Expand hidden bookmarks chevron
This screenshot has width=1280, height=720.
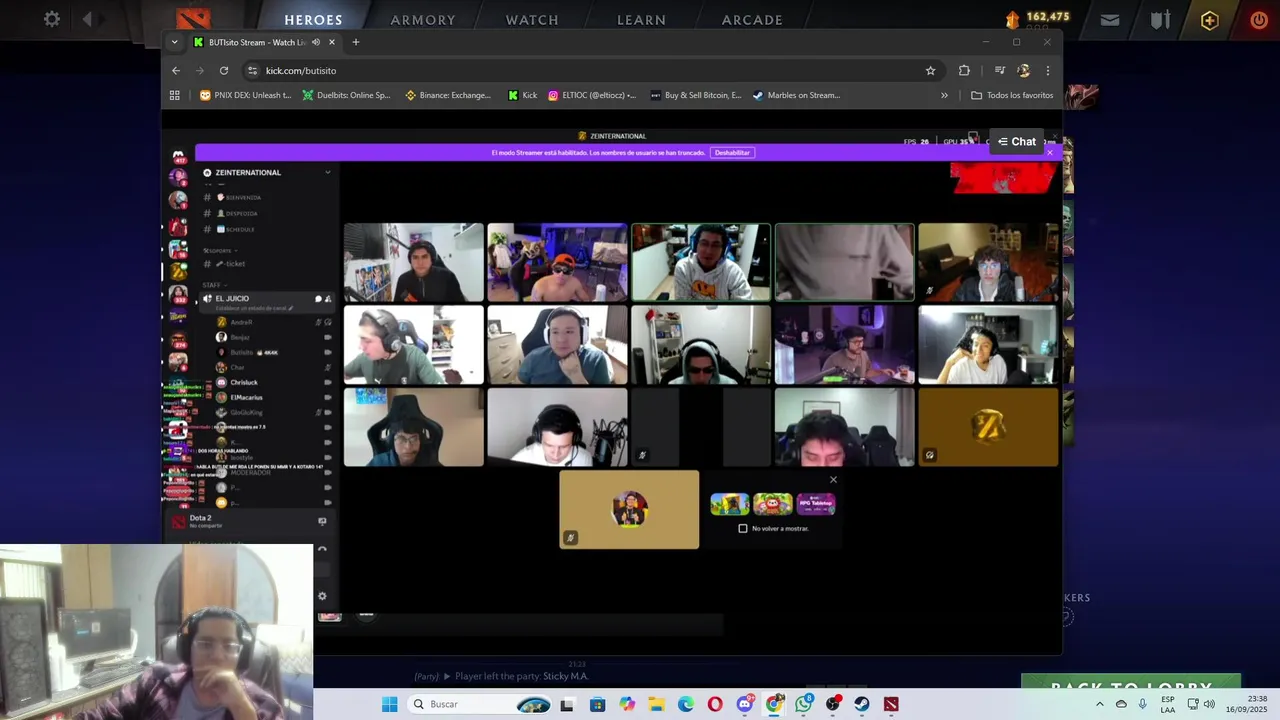(x=944, y=95)
